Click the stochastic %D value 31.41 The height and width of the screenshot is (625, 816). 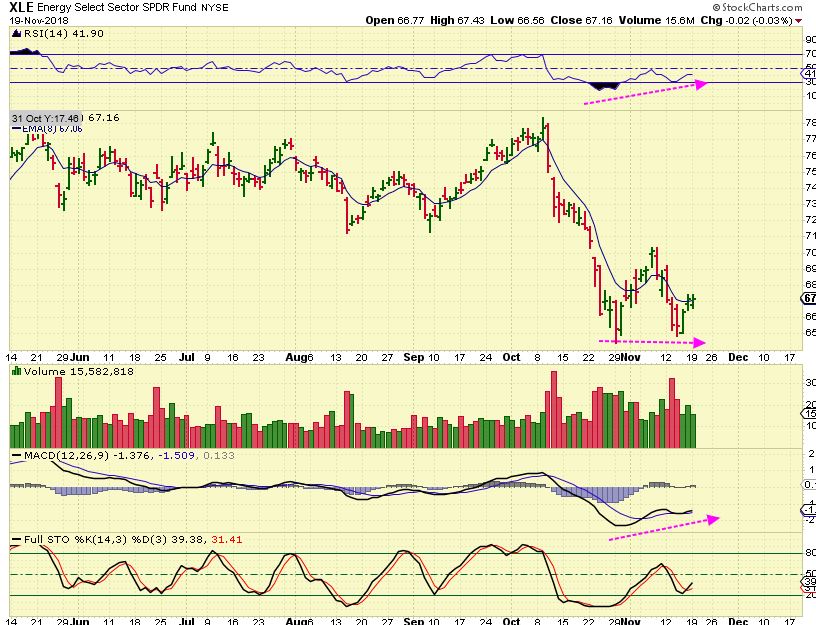(x=227, y=540)
